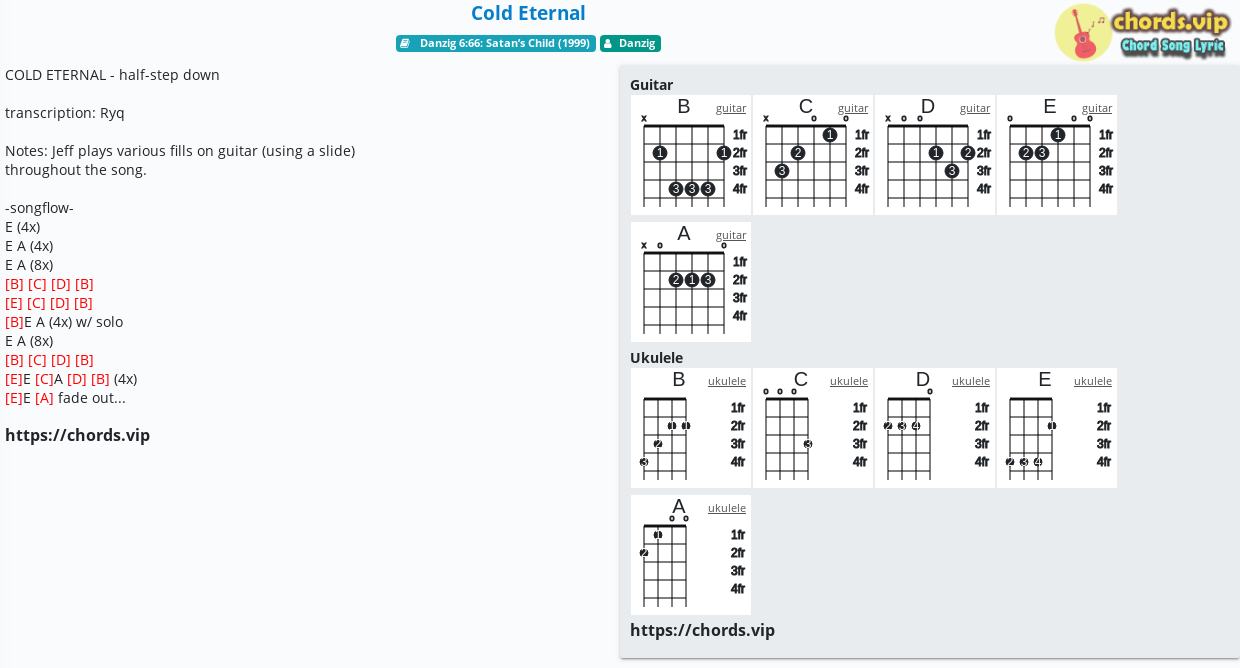Open the D guitar chord diagram
The width and height of the screenshot is (1240, 668).
(x=935, y=155)
